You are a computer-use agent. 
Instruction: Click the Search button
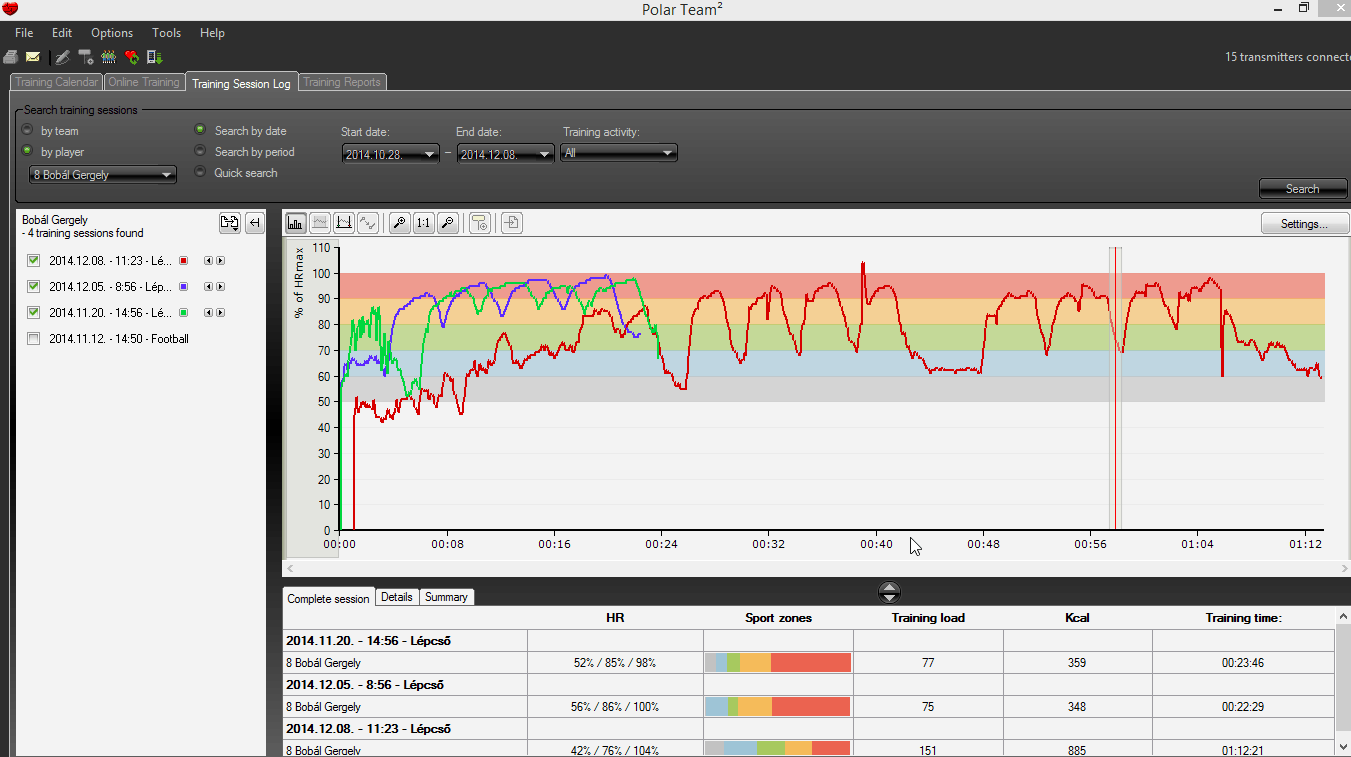1302,189
